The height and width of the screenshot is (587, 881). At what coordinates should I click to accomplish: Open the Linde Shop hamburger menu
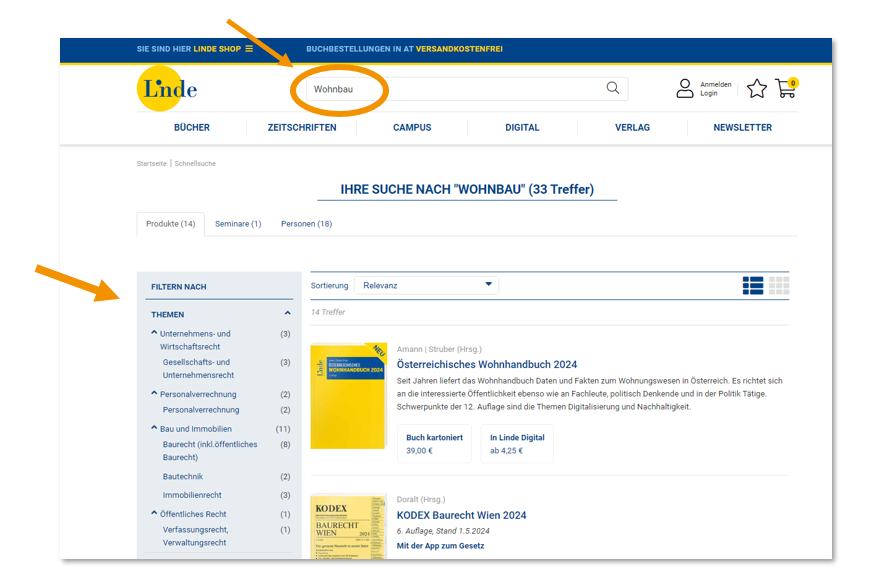click(249, 49)
